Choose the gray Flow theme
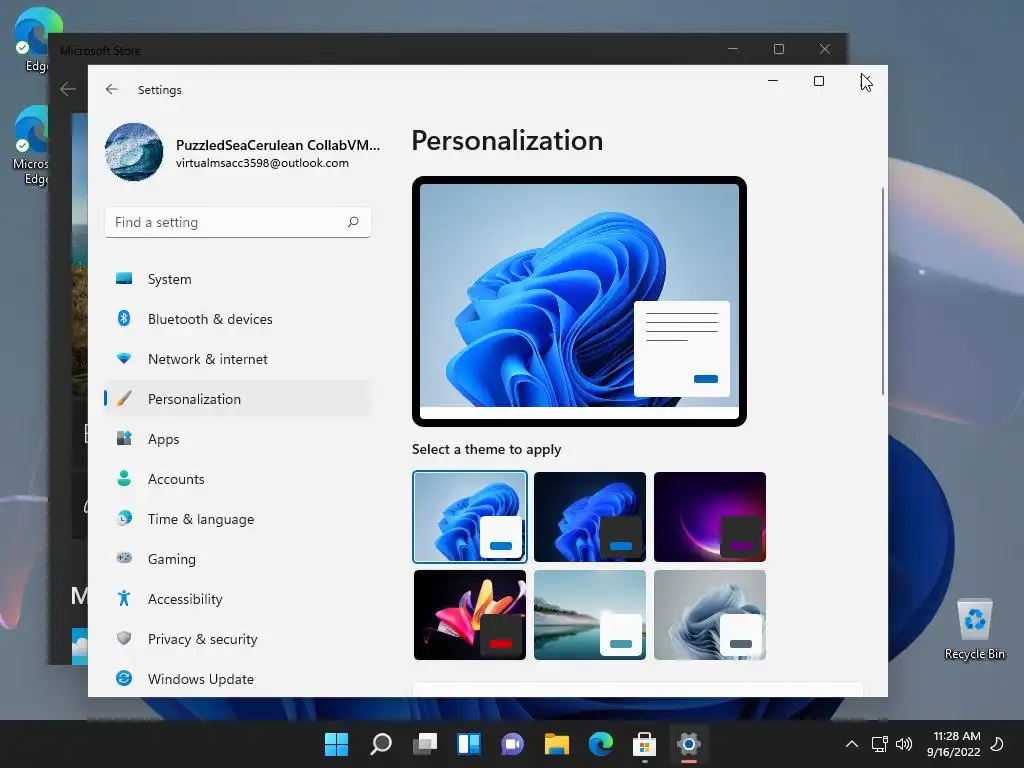1024x768 pixels. tap(710, 615)
